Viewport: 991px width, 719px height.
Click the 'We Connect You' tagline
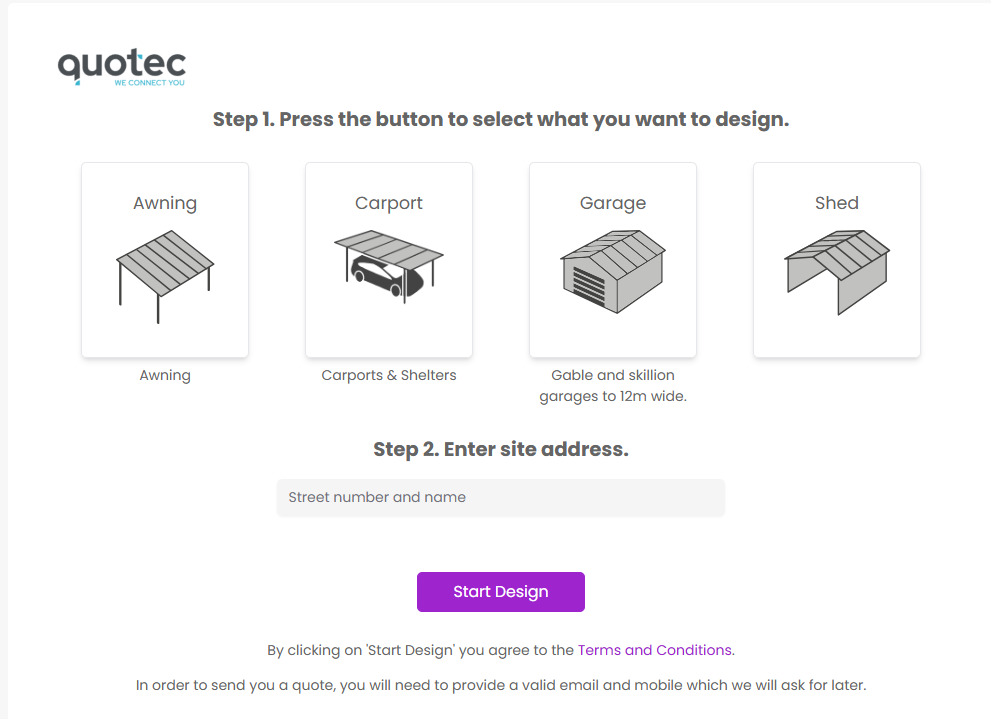pos(150,83)
